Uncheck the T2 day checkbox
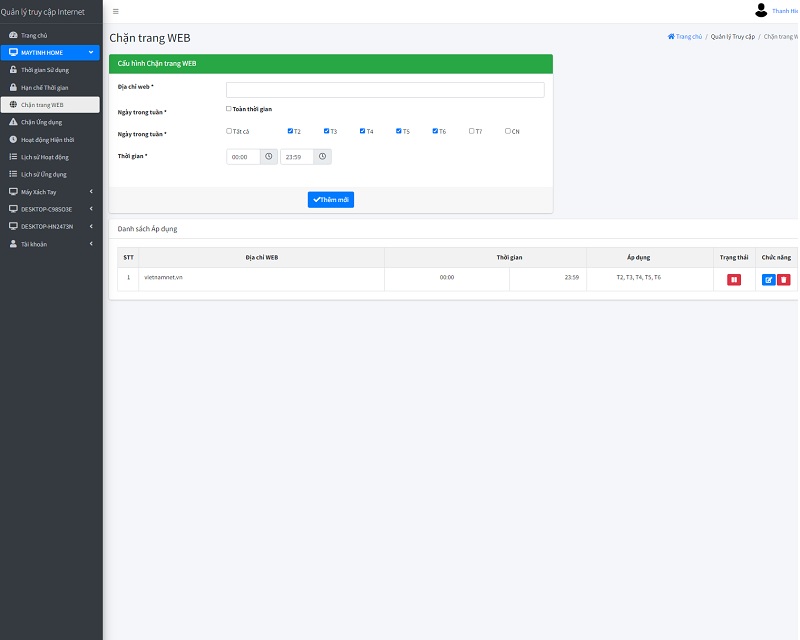 290,131
